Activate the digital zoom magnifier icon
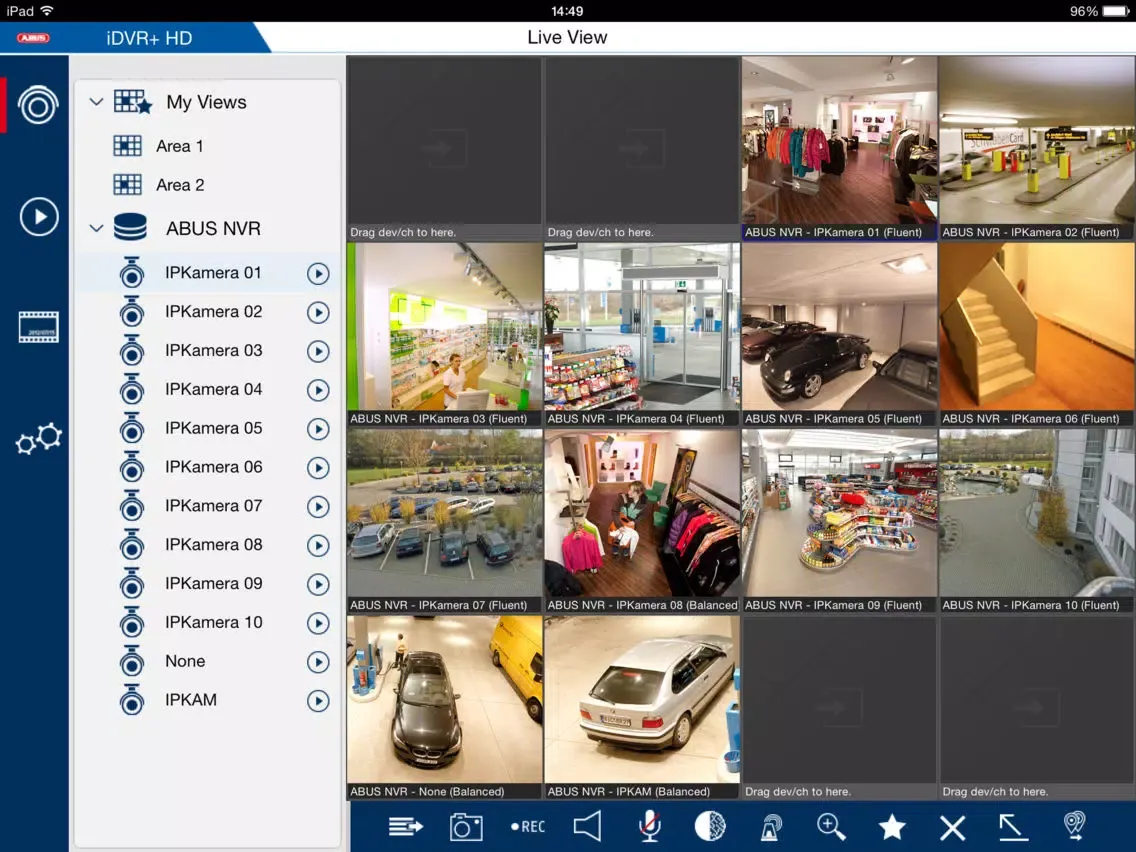This screenshot has height=852, width=1136. tap(831, 827)
